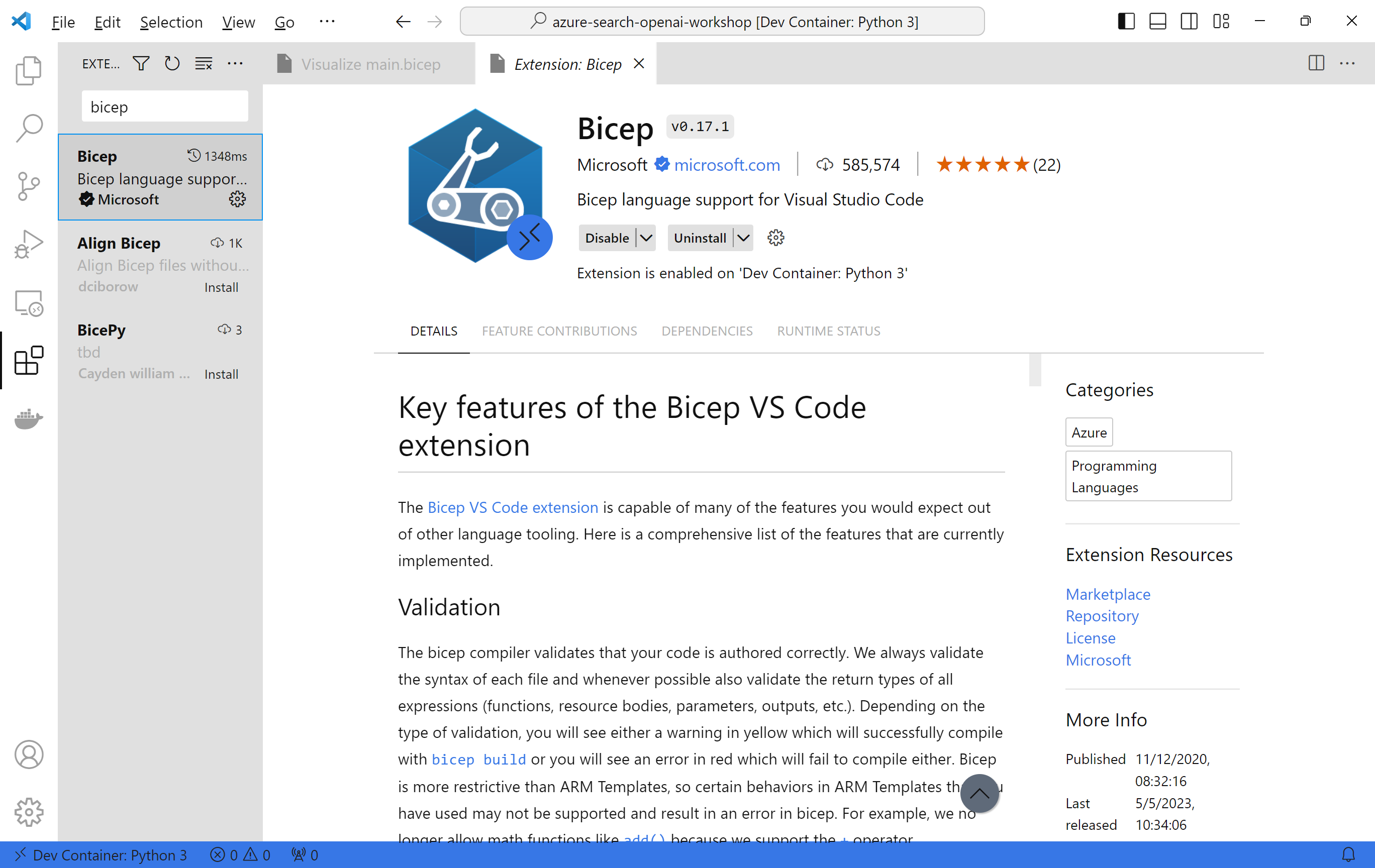Image resolution: width=1375 pixels, height=868 pixels.
Task: Open the Docker view
Action: click(29, 419)
